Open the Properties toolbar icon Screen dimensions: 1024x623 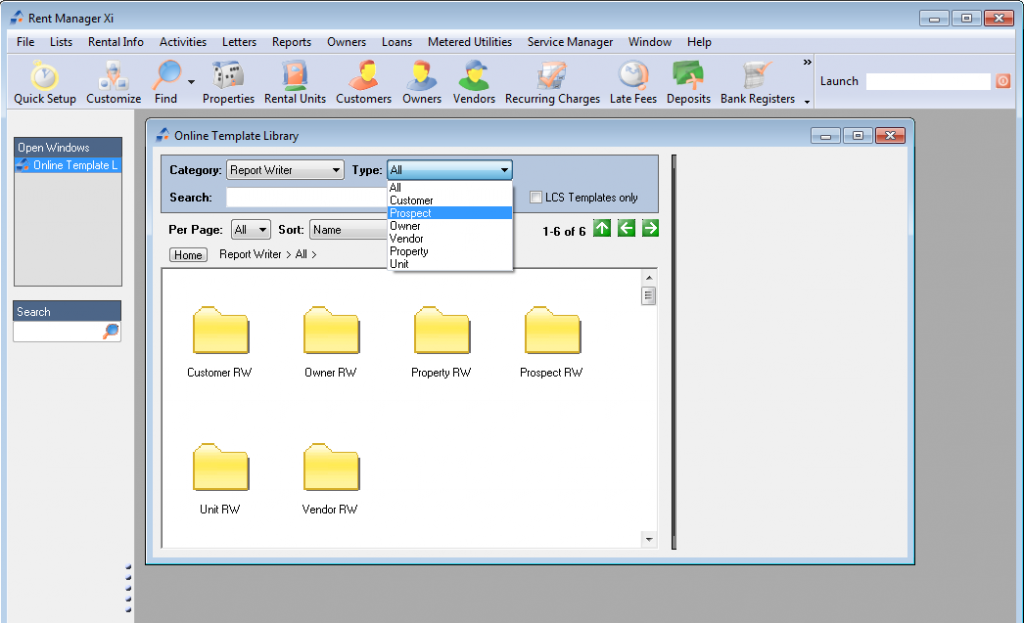tap(228, 82)
